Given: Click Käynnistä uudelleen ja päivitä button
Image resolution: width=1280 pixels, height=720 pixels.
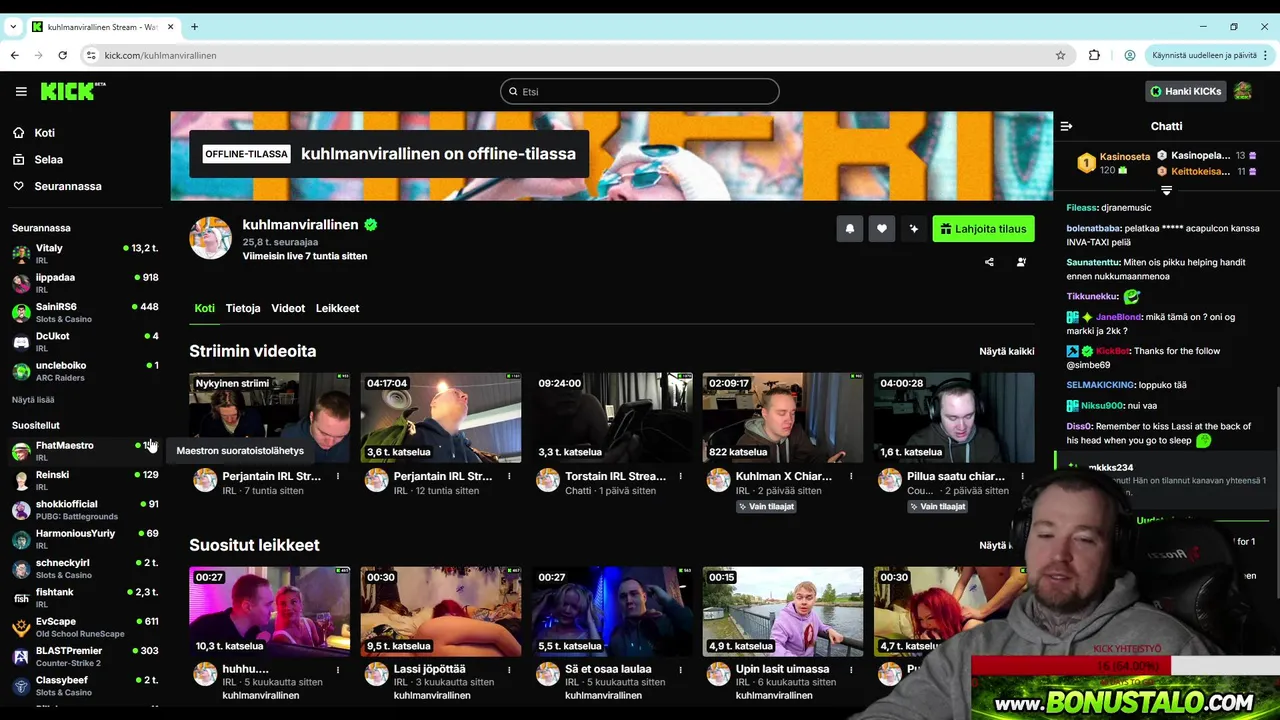Looking at the screenshot, I should click(x=1204, y=55).
